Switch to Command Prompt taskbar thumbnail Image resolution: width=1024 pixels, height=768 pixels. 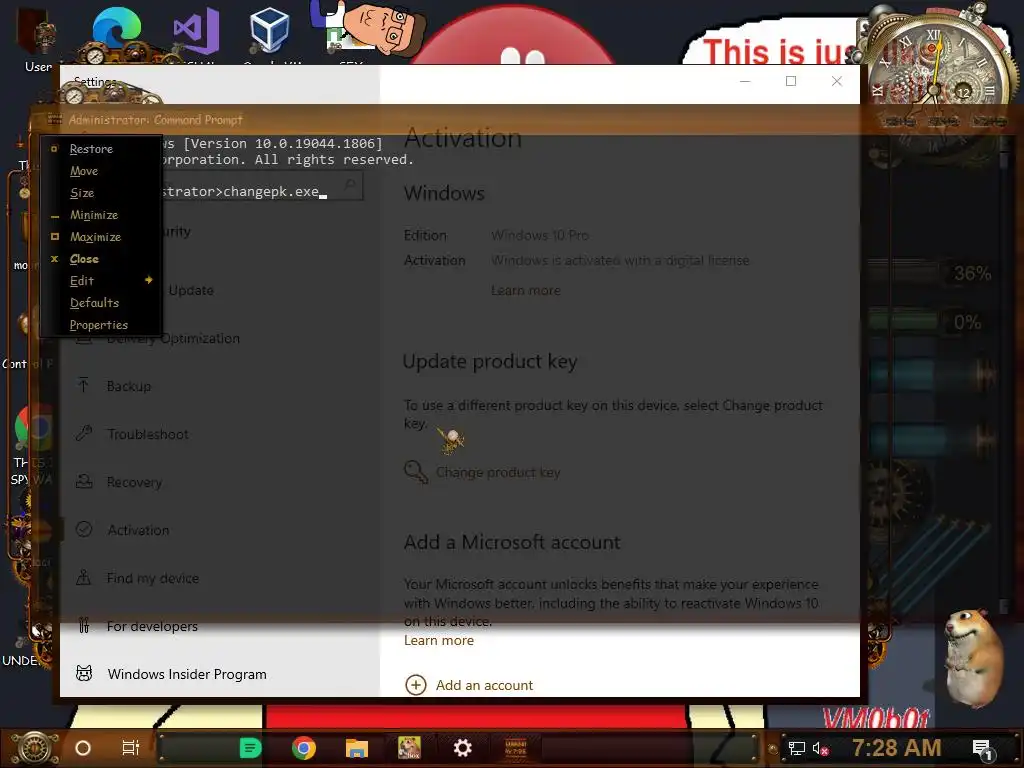[x=516, y=748]
